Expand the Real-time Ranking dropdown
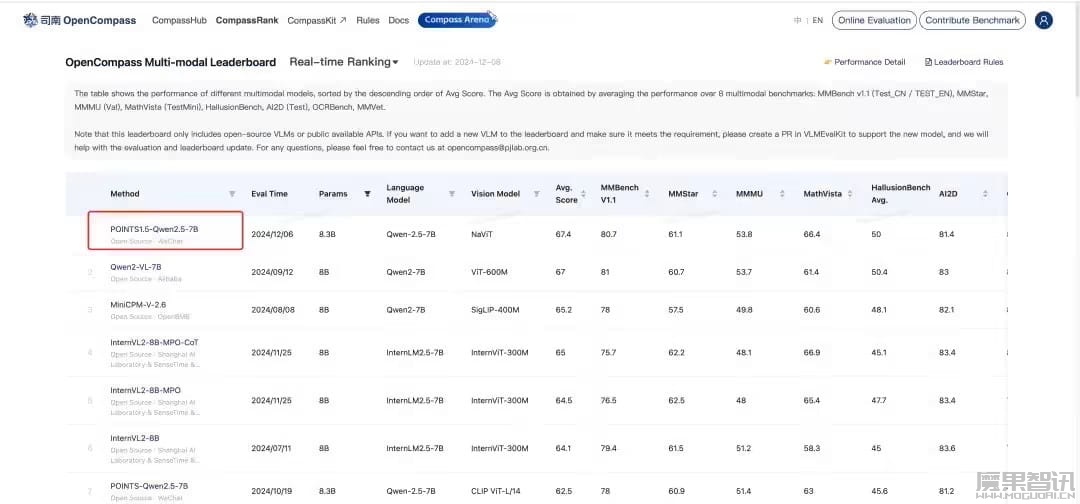This screenshot has width=1080, height=504. [344, 62]
